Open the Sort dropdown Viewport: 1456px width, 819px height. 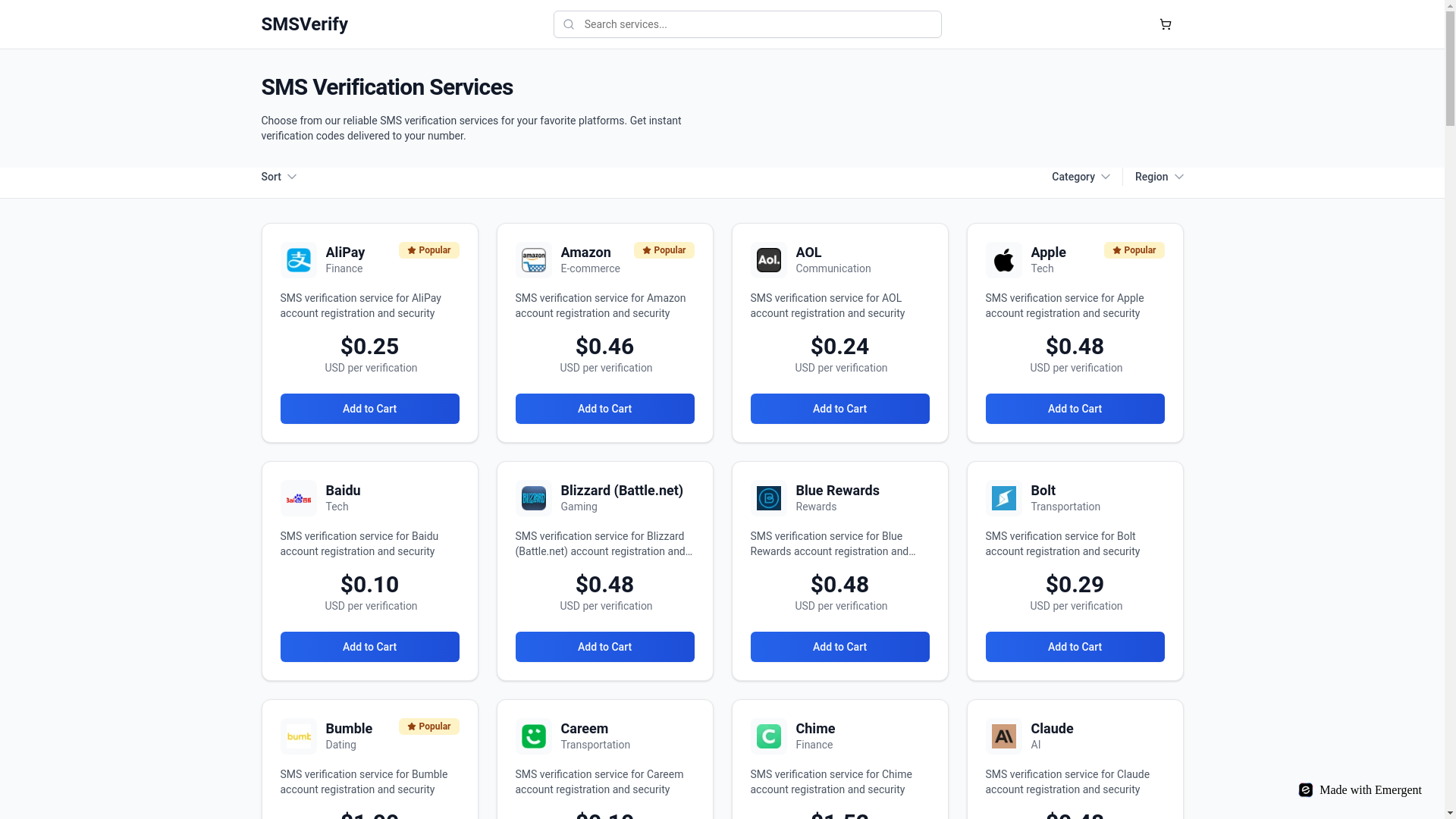pyautogui.click(x=278, y=177)
